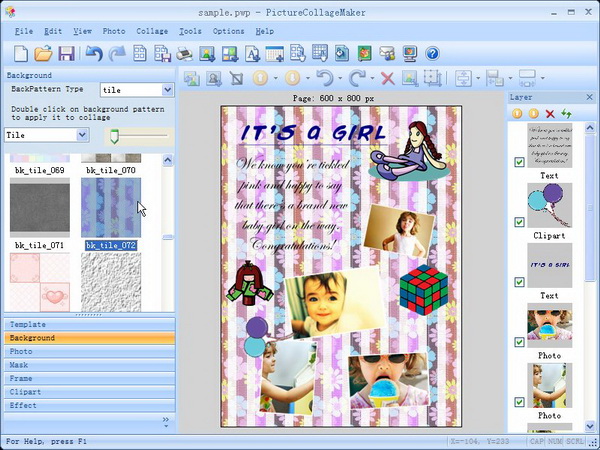Delete the selected object with the red X icon

pyautogui.click(x=387, y=78)
